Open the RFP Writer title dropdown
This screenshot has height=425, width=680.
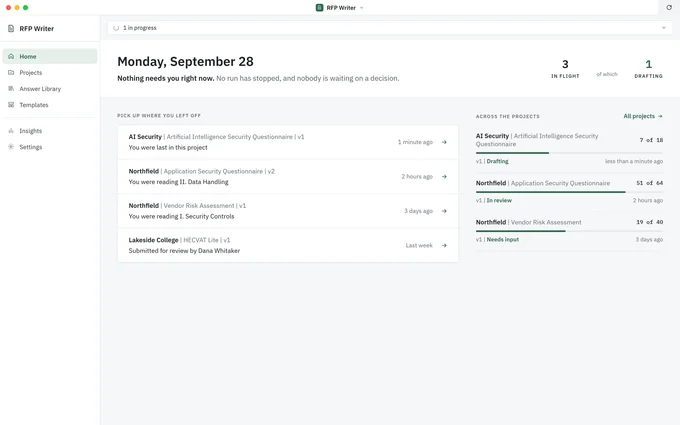click(340, 7)
